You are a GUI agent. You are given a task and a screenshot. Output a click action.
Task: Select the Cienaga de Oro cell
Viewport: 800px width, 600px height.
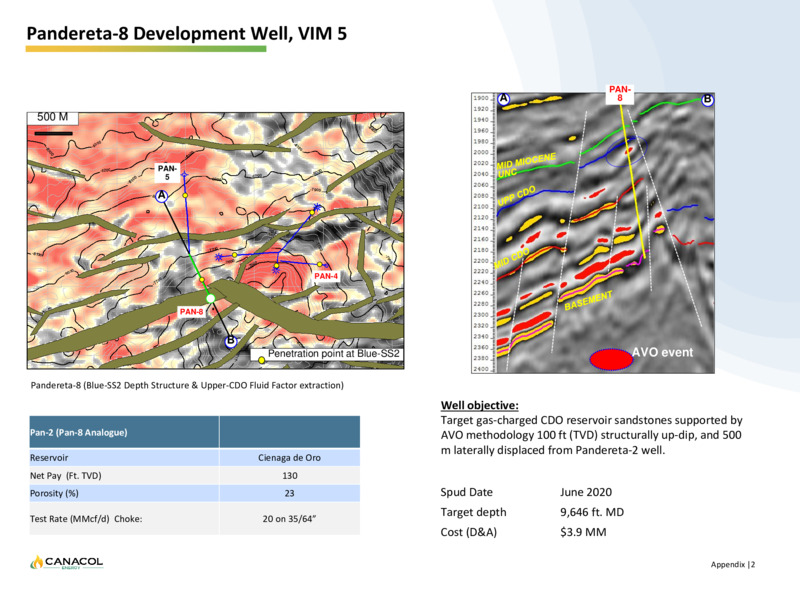[x=289, y=458]
